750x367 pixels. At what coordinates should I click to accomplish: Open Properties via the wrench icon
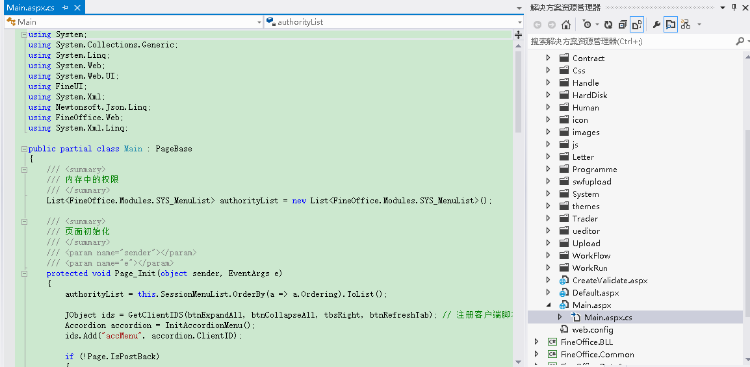coord(656,24)
